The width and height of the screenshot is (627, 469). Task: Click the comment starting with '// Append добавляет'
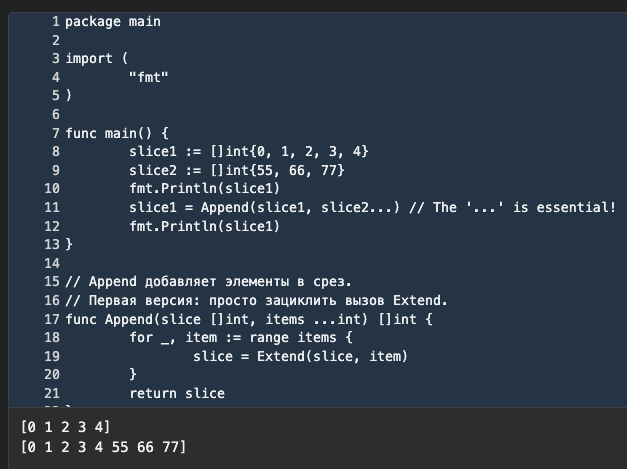click(x=208, y=282)
